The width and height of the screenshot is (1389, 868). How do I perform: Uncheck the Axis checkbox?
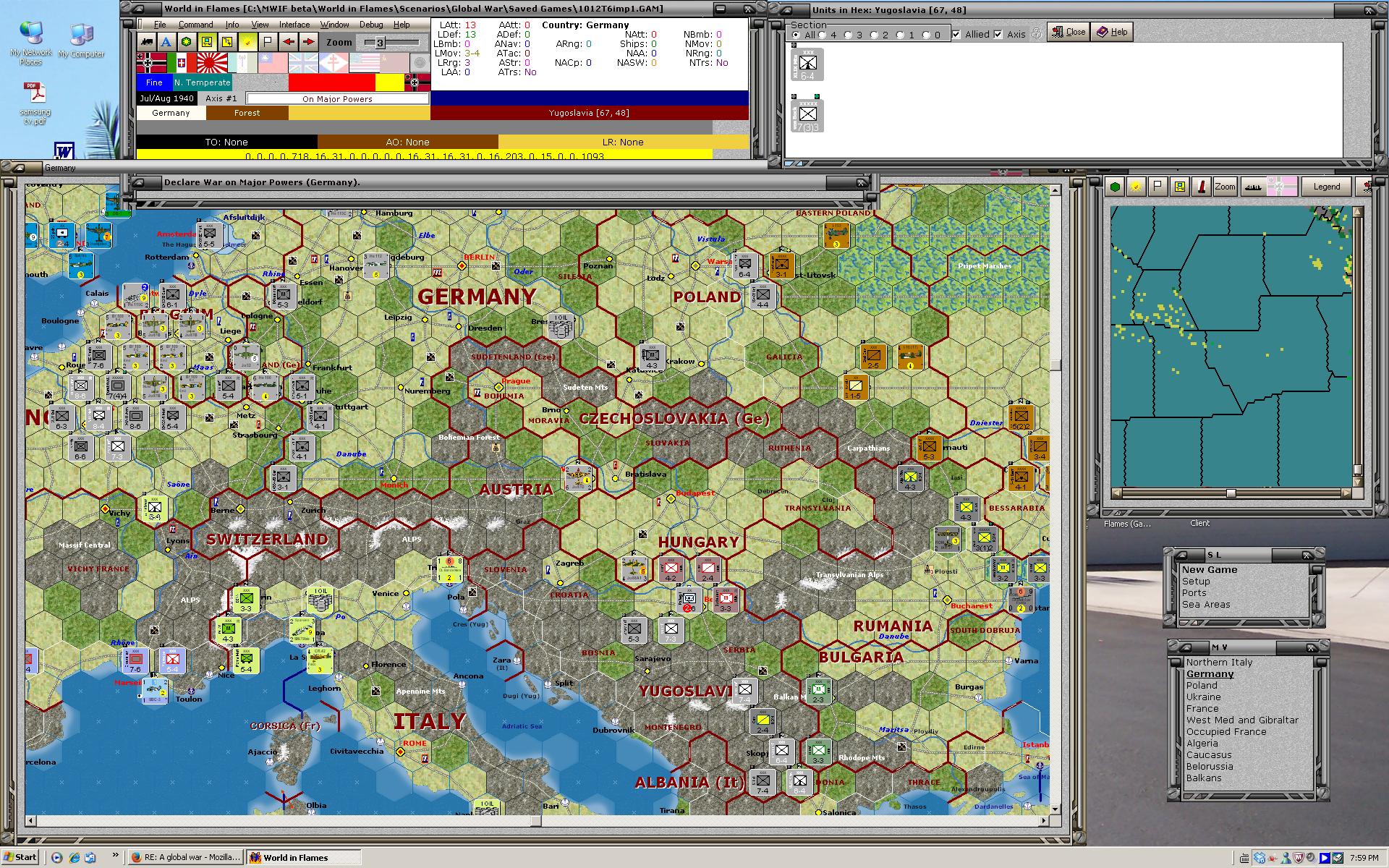click(998, 34)
